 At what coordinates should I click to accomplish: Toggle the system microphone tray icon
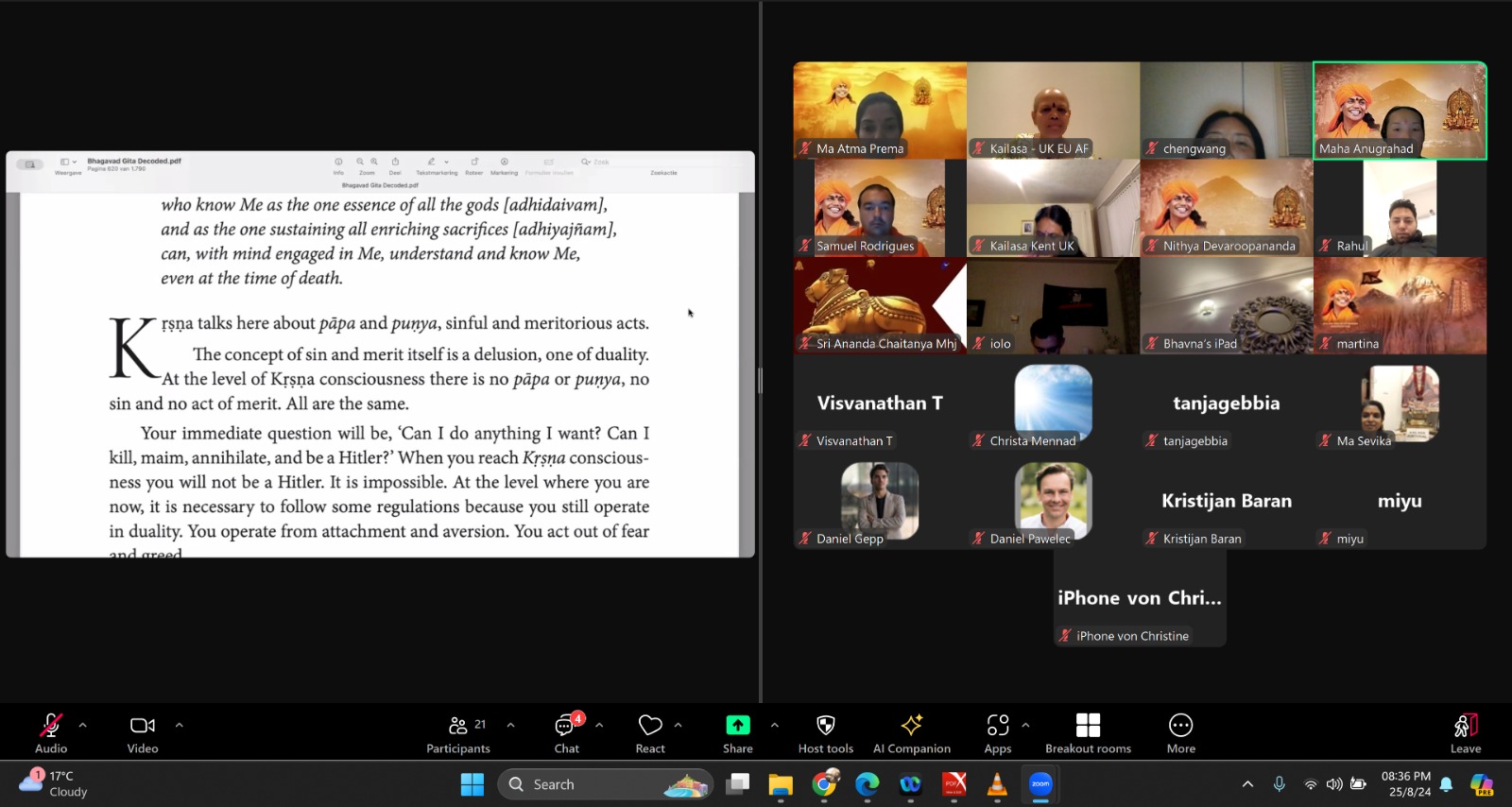pos(1279,784)
